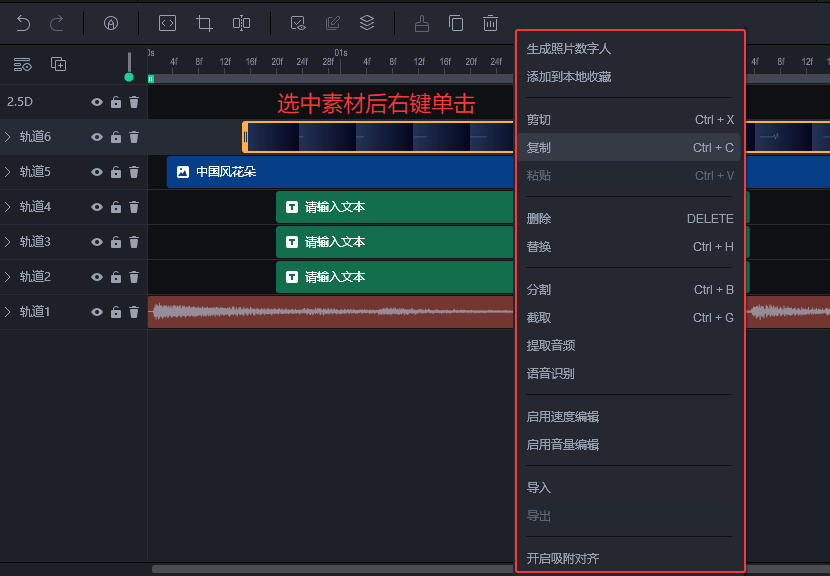Expand 轨道6 using its arrow
This screenshot has height=576, width=830.
(x=8, y=137)
